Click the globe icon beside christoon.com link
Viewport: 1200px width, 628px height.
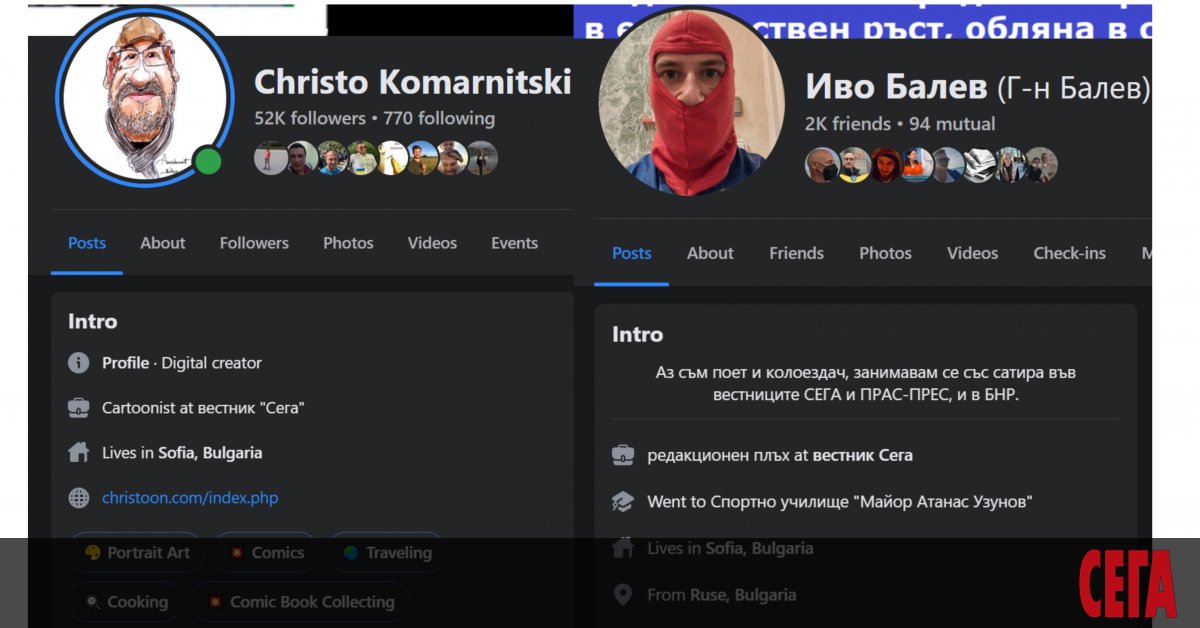coord(78,498)
